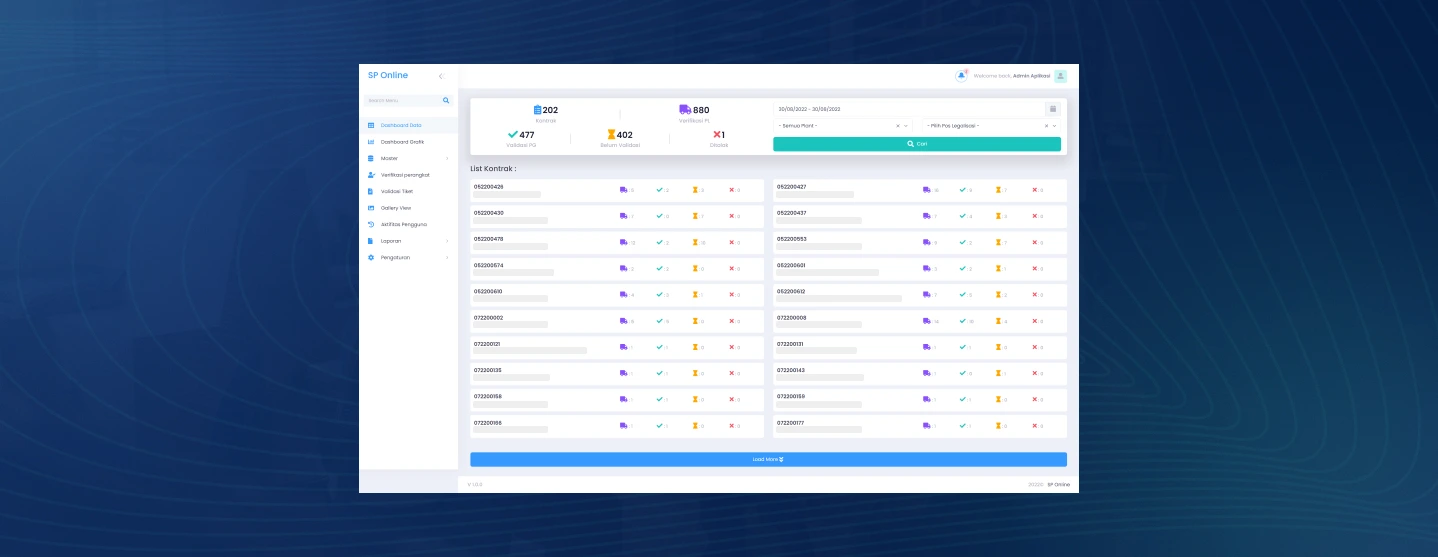Click green check icon in contract 072200008 row
The image size is (1438, 557).
pos(963,321)
